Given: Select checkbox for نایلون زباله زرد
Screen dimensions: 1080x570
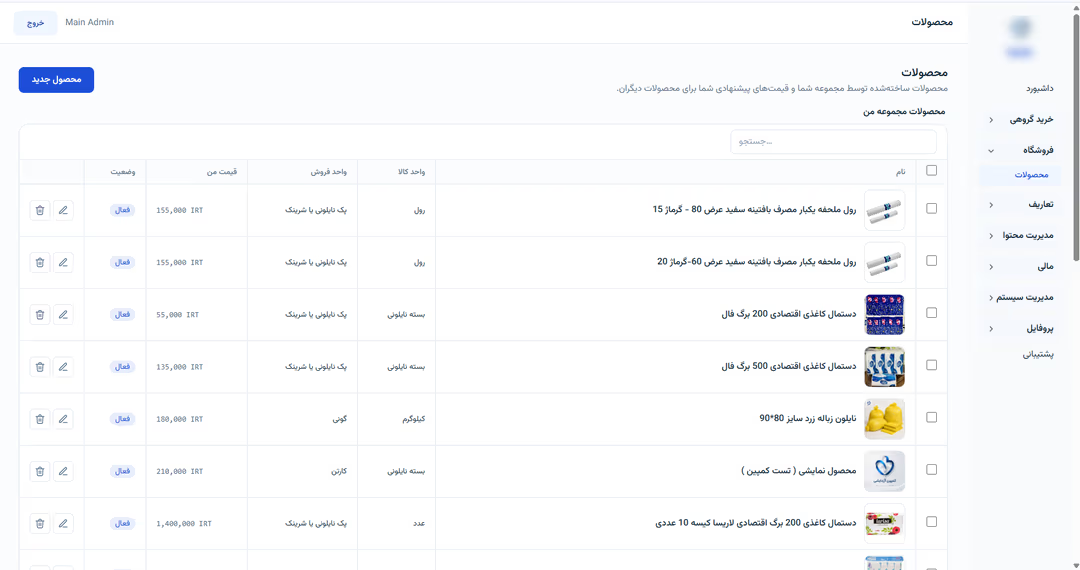Looking at the screenshot, I should pos(931,417).
